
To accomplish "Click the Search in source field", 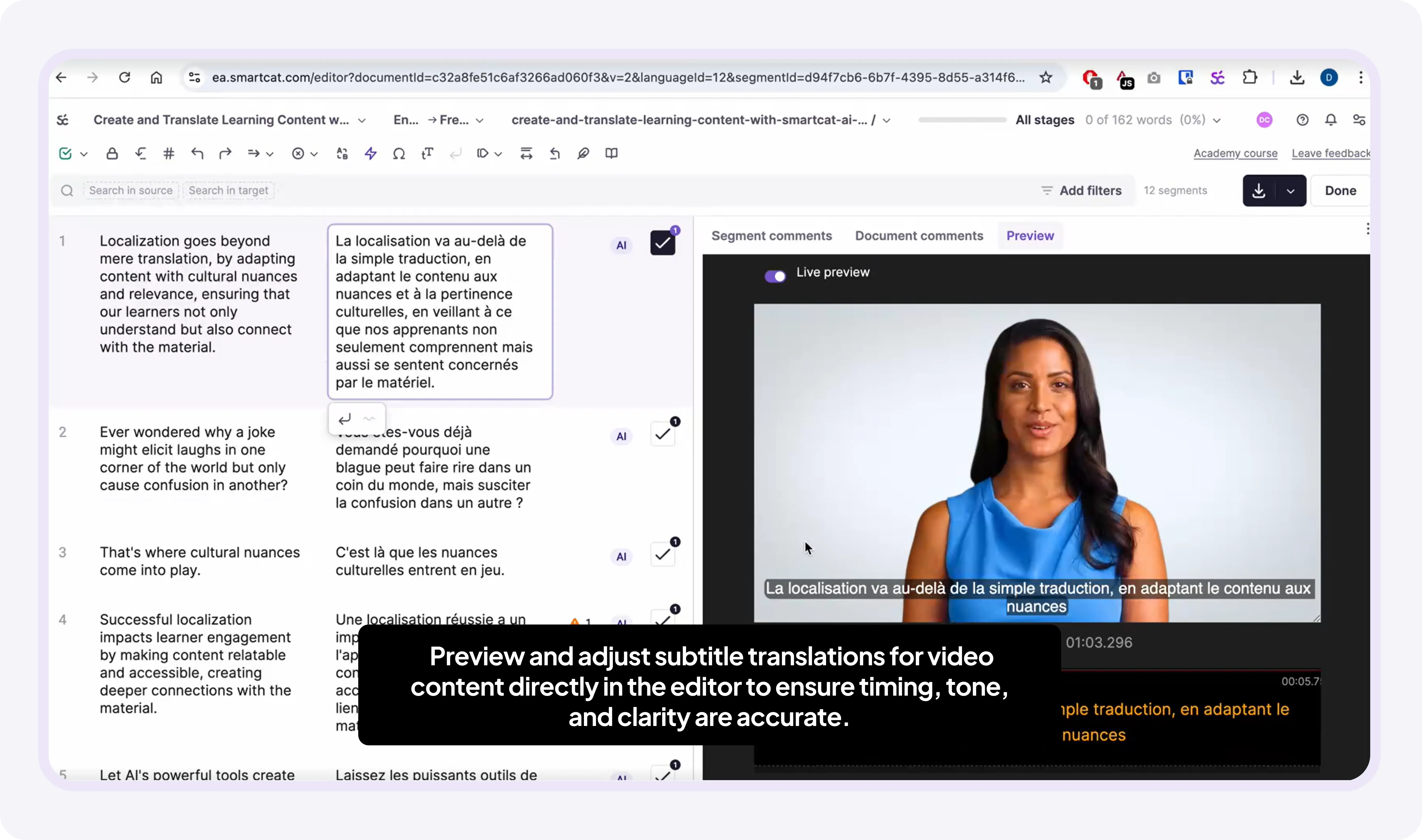I will click(x=131, y=191).
